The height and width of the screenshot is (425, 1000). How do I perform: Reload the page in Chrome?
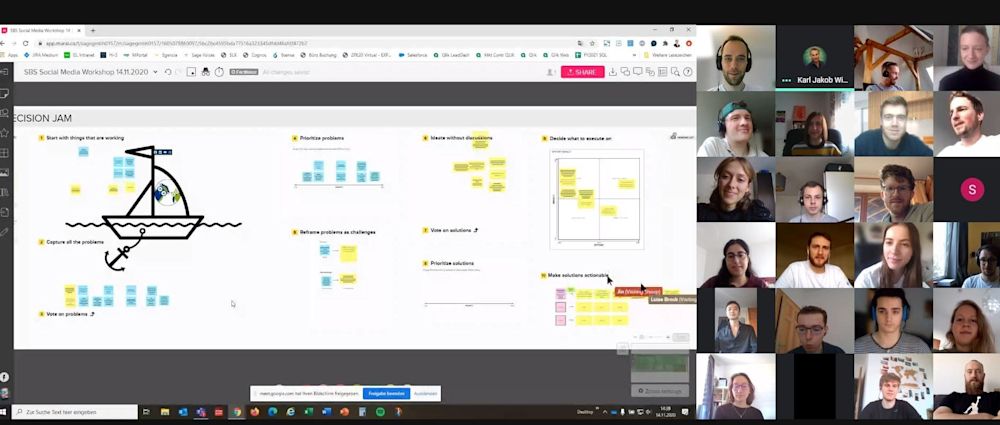(x=26, y=43)
